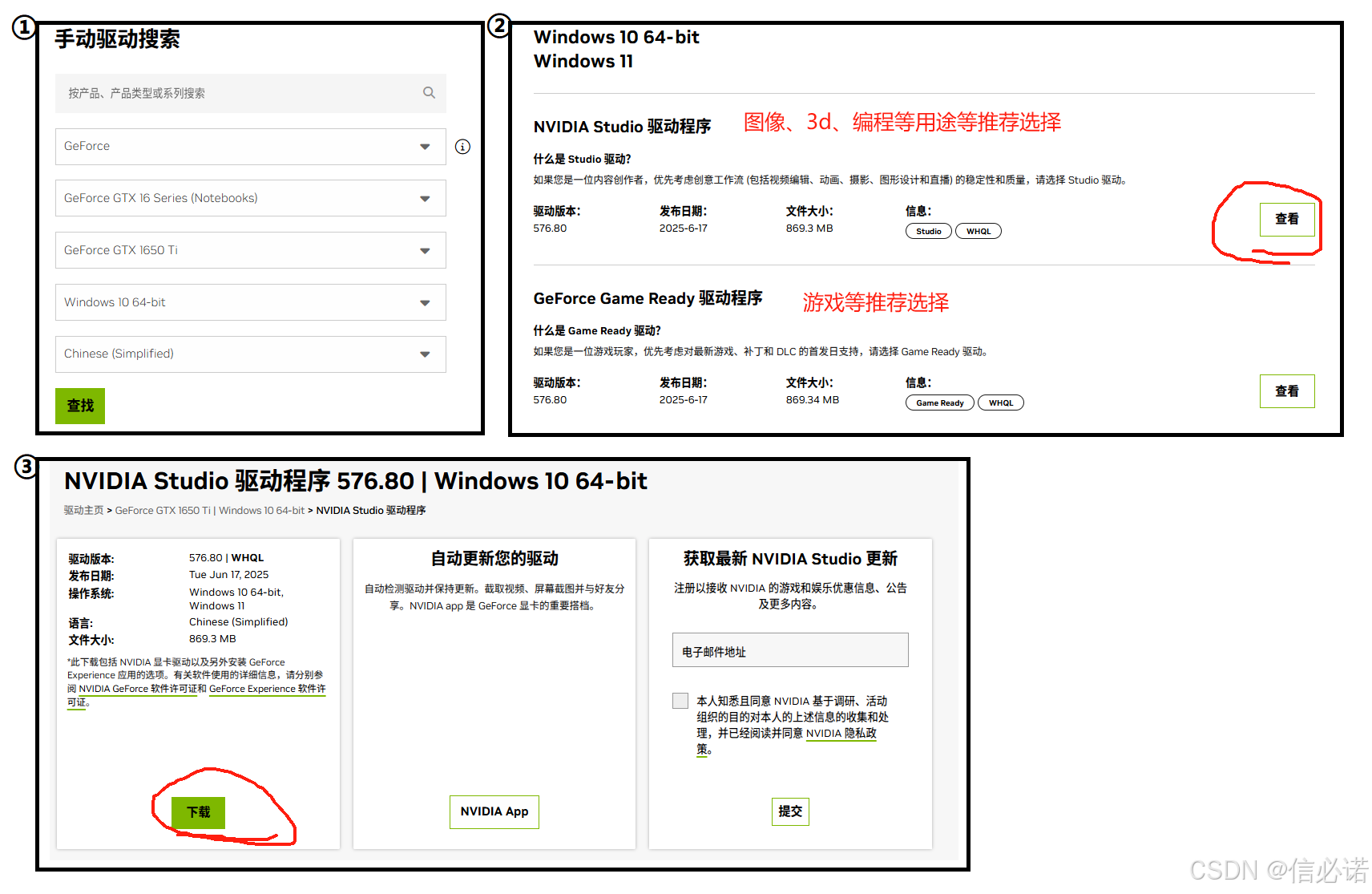Focus the product search input field
This screenshot has height=894, width=1372.
click(x=250, y=93)
